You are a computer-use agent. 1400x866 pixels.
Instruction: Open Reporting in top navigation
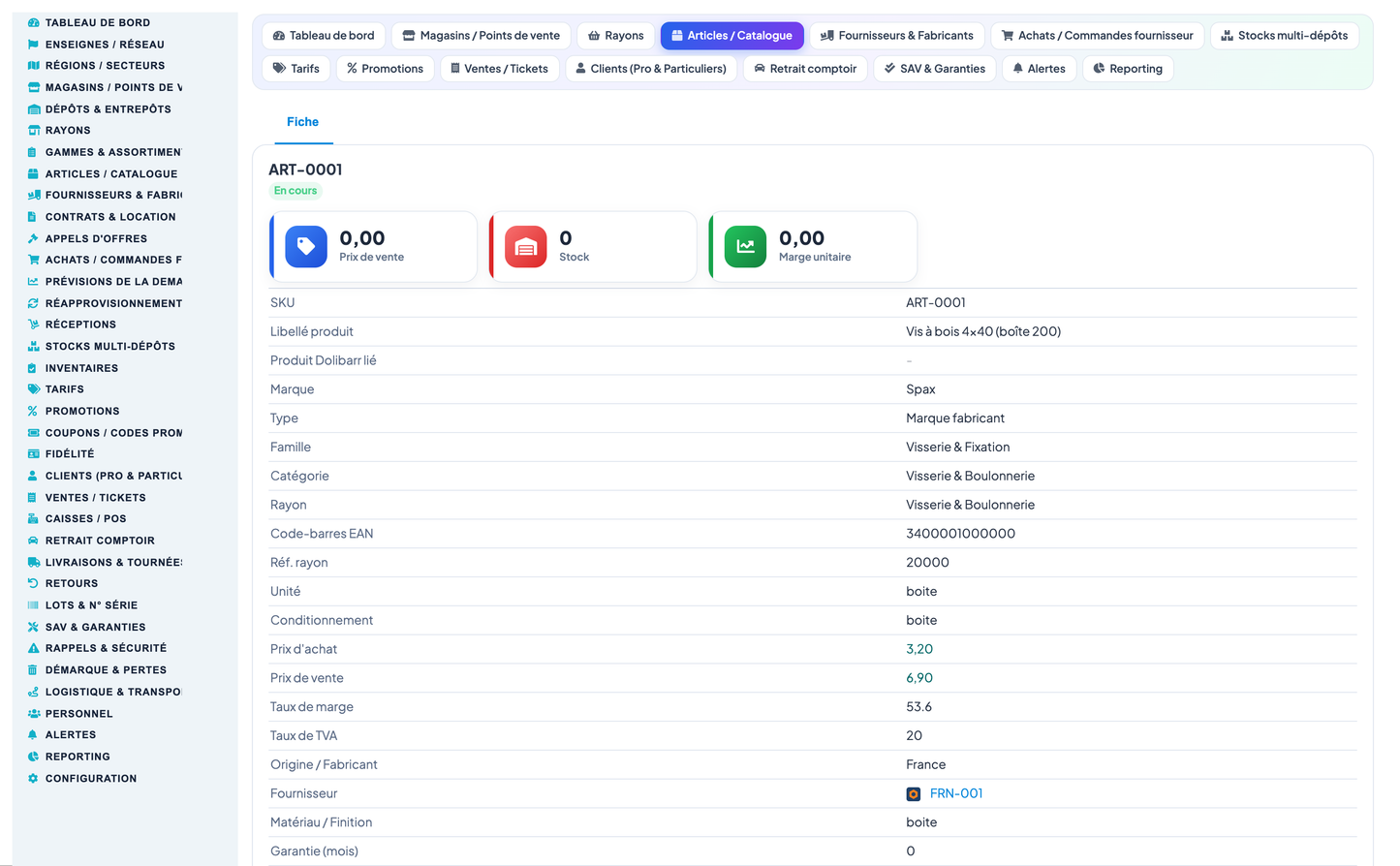click(x=1128, y=69)
